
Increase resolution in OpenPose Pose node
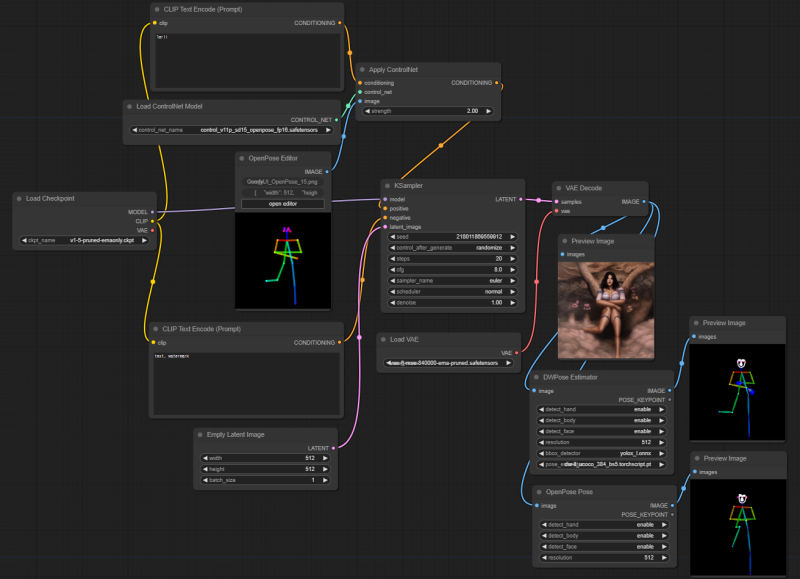point(664,558)
